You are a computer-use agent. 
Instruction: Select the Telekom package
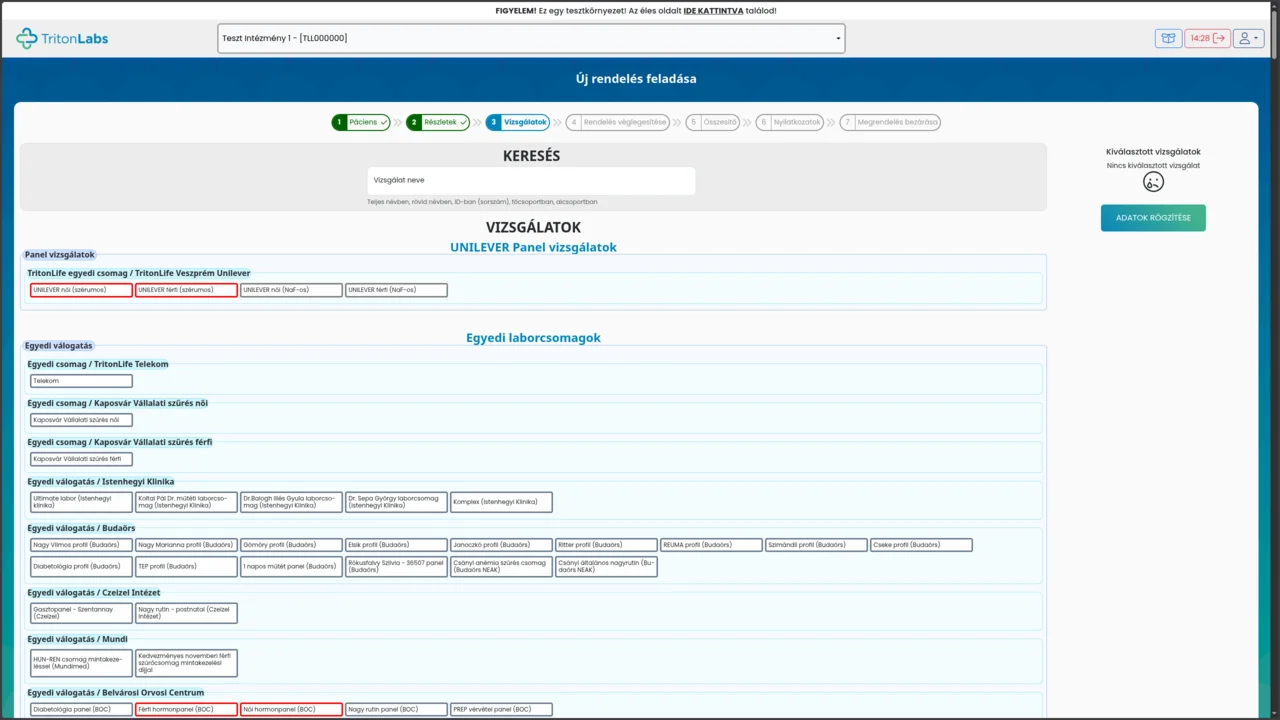point(81,381)
